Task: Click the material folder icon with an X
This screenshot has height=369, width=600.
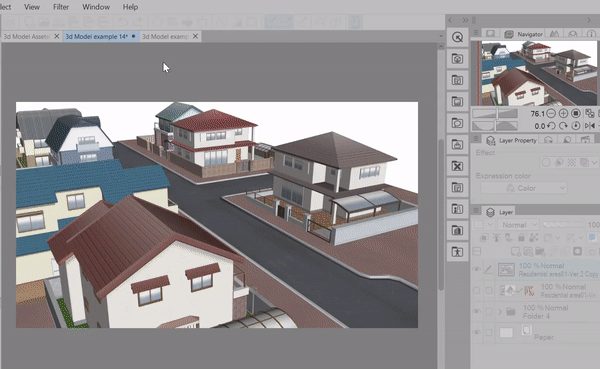Action: 457,166
